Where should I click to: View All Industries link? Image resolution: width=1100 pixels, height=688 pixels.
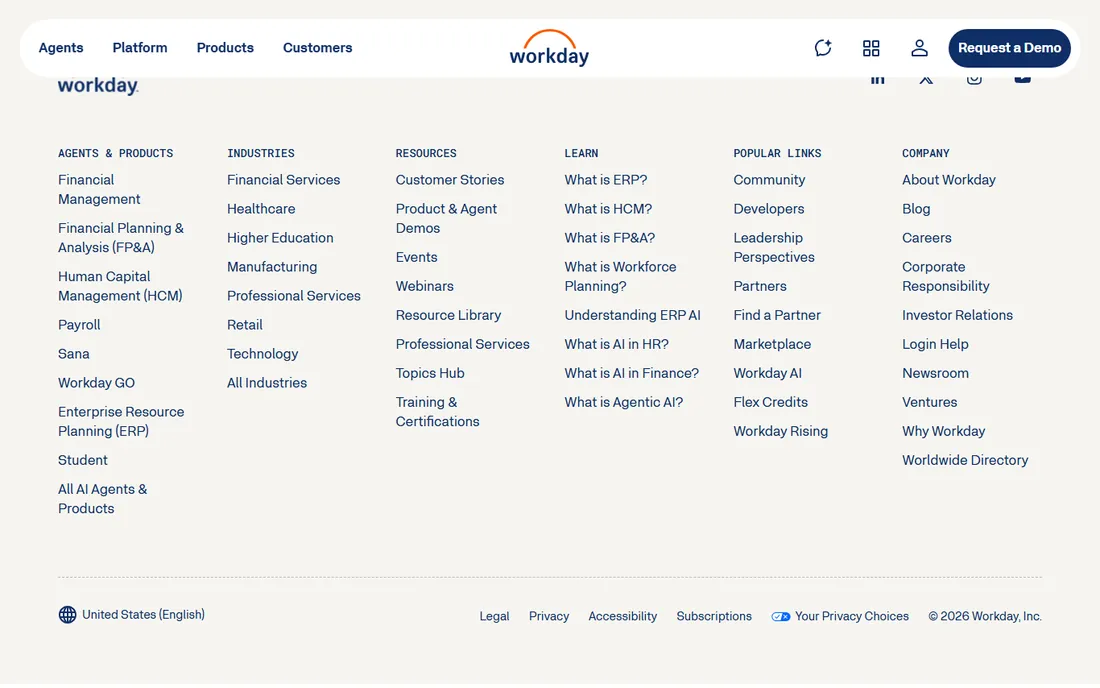click(x=267, y=383)
